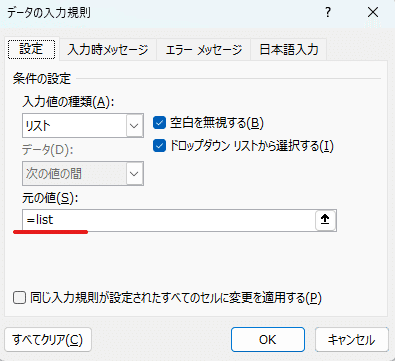Click the range selector arrow icon
Image resolution: width=395 pixels, height=361 pixels.
pyautogui.click(x=325, y=220)
